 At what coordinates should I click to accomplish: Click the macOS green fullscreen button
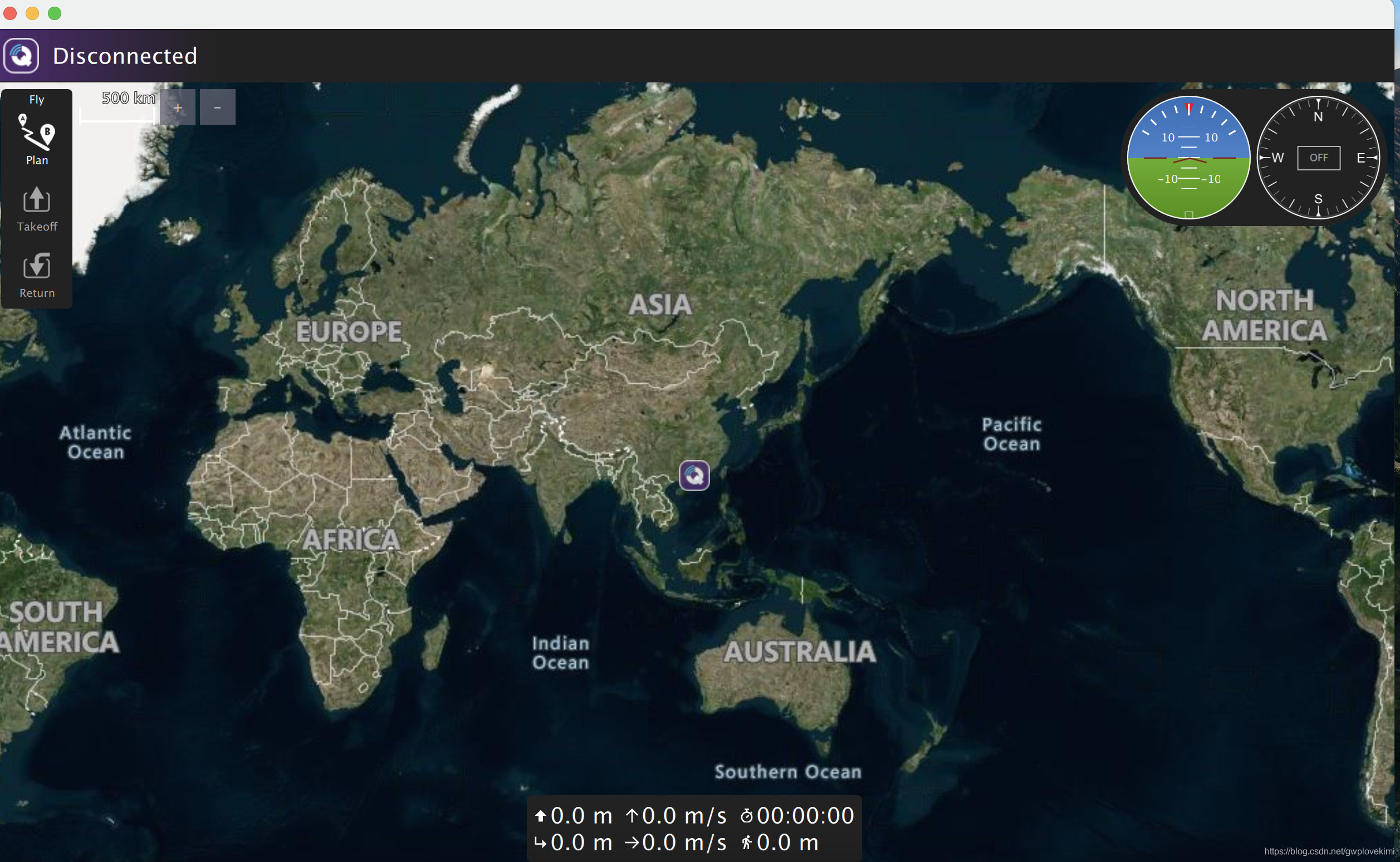click(x=54, y=13)
